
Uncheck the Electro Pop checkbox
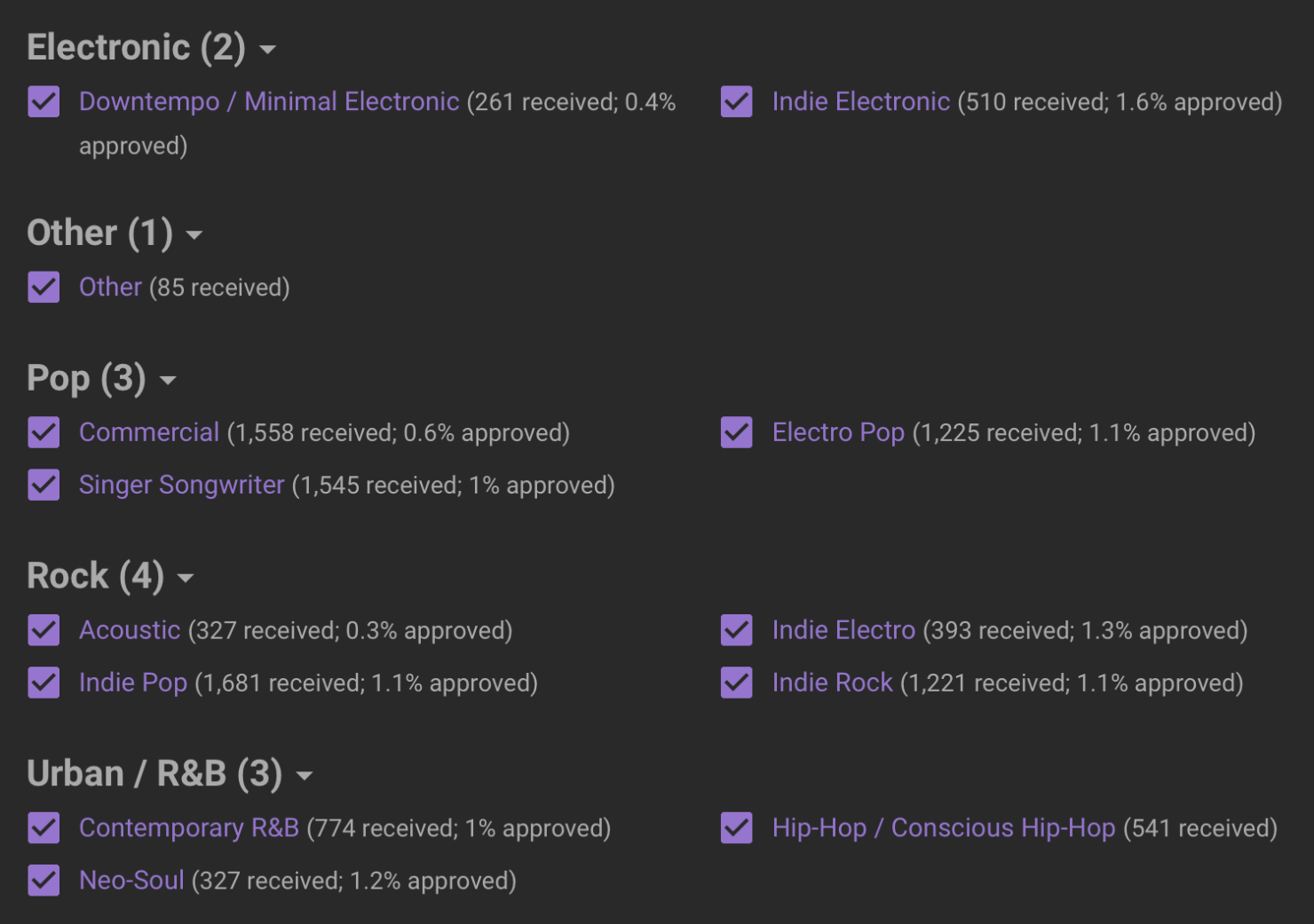[x=737, y=433]
